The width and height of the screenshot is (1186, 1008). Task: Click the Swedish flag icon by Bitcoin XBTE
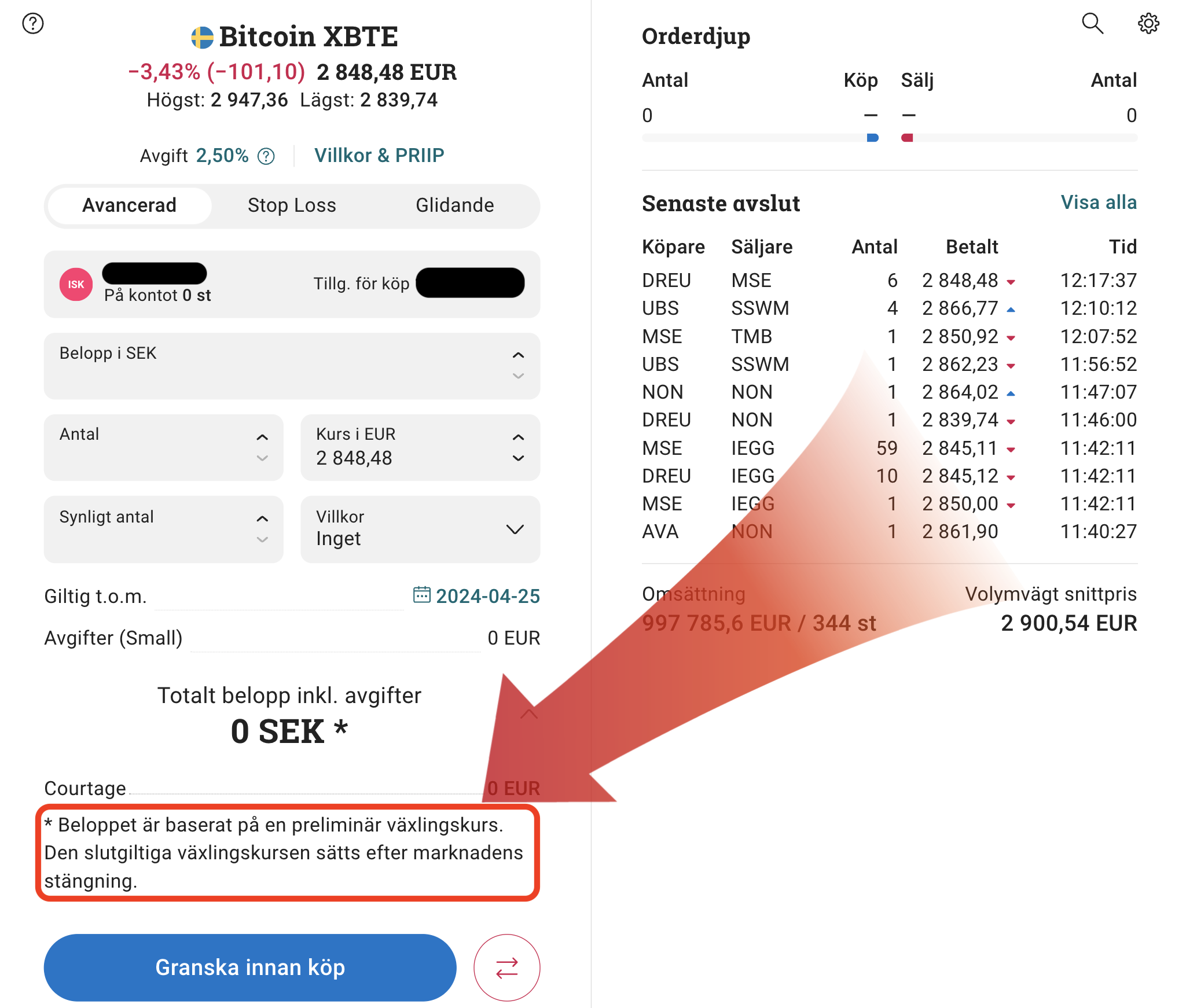click(x=202, y=38)
